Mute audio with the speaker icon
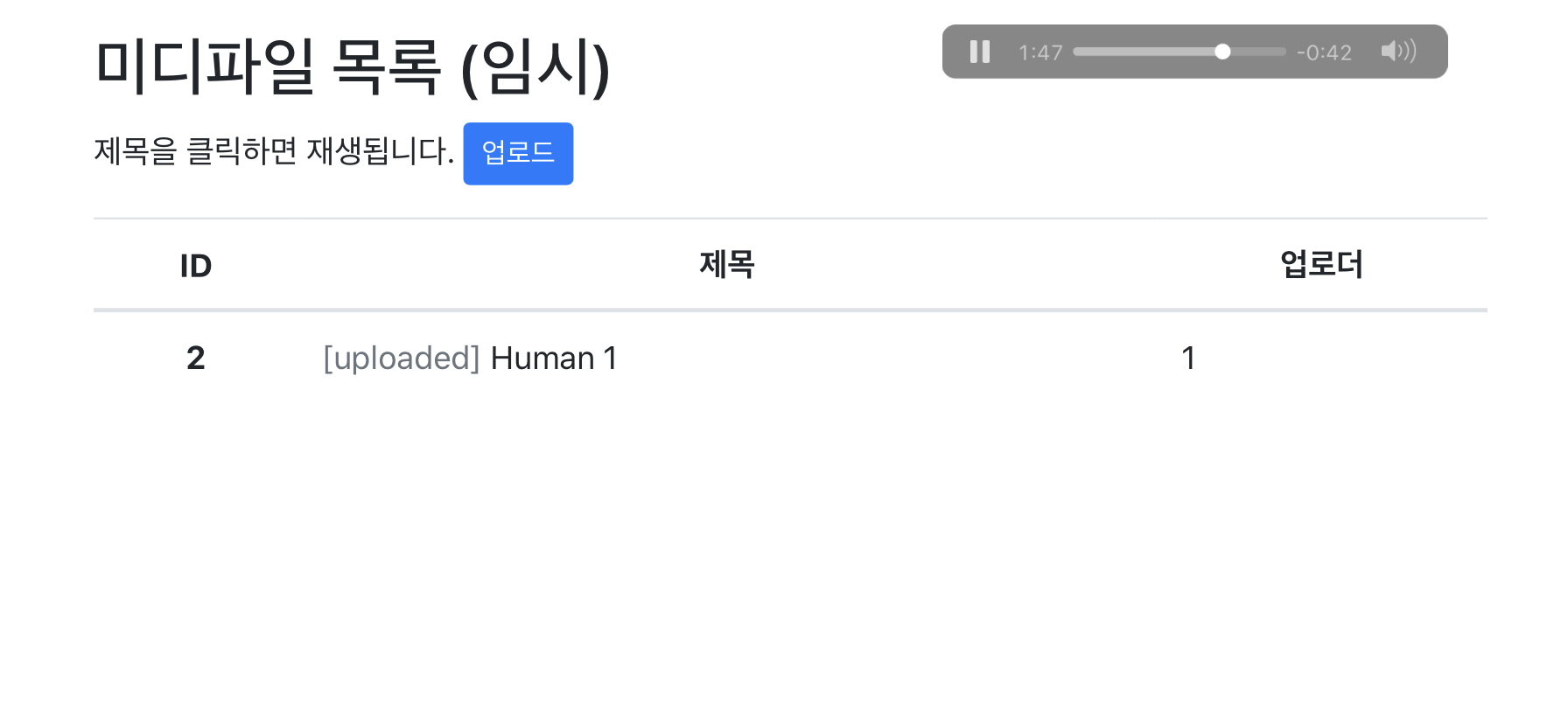This screenshot has width=1568, height=724. tap(1397, 52)
